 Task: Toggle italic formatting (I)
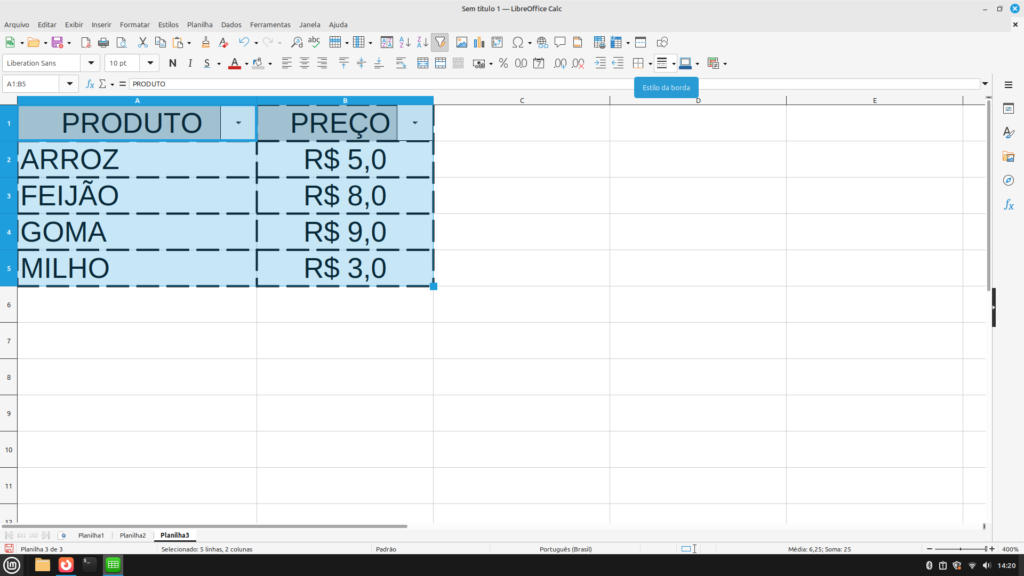point(189,63)
